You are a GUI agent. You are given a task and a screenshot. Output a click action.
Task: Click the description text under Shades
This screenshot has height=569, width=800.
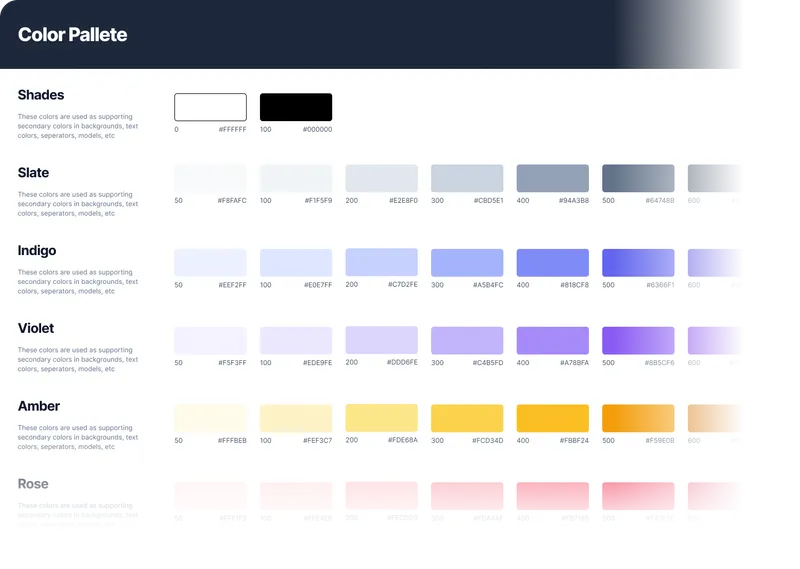78,126
